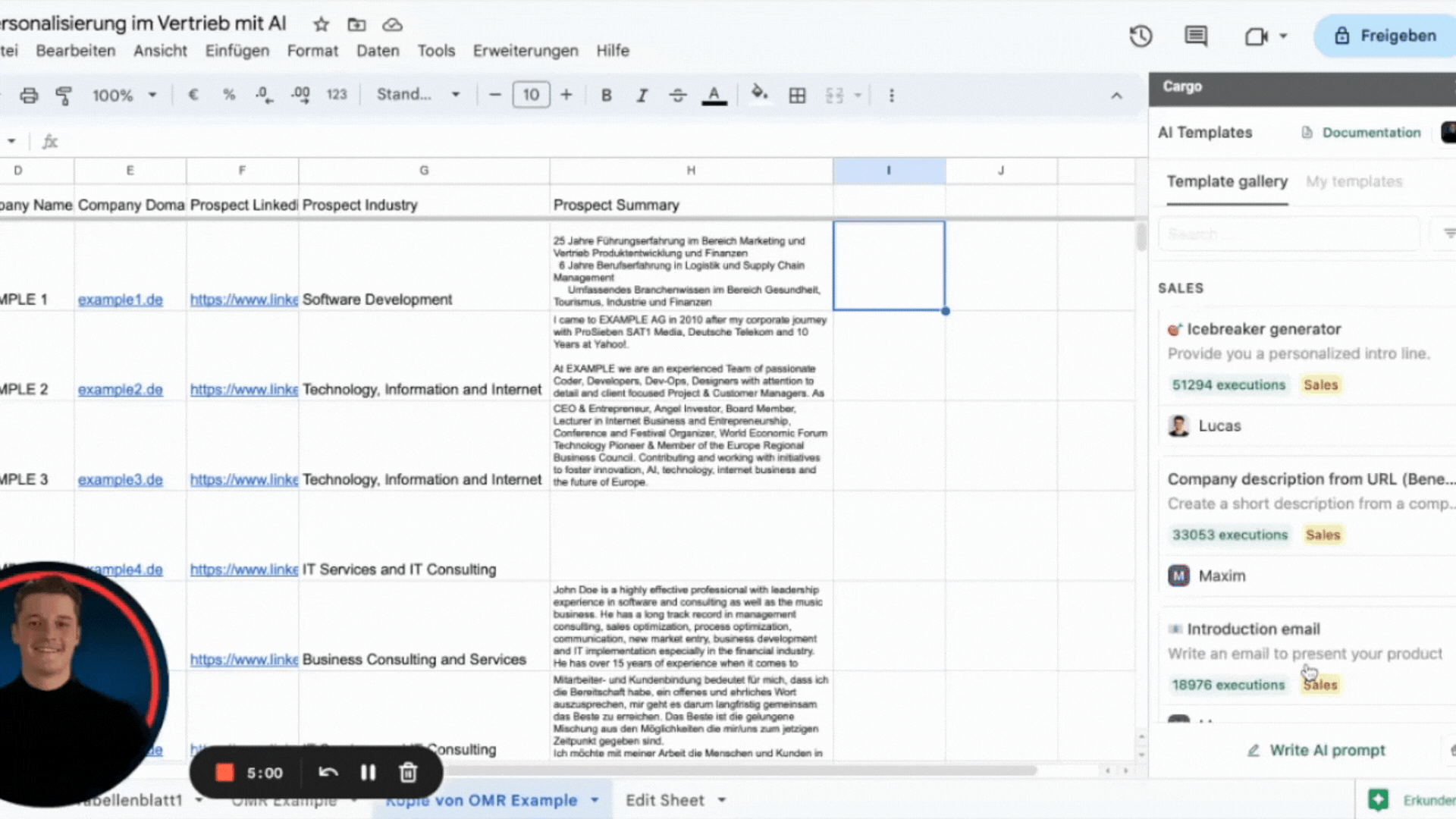Open the comments icon
This screenshot has width=1456, height=819.
point(1196,36)
